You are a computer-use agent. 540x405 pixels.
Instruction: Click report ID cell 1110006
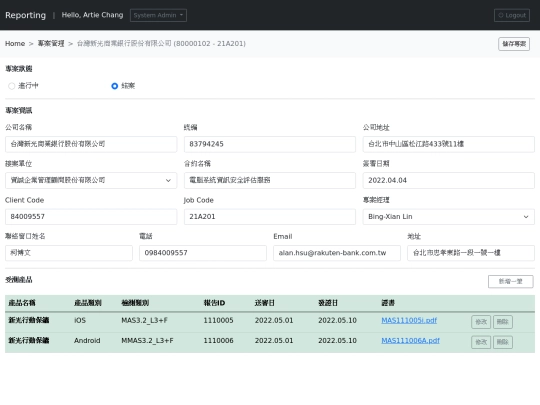coord(218,341)
